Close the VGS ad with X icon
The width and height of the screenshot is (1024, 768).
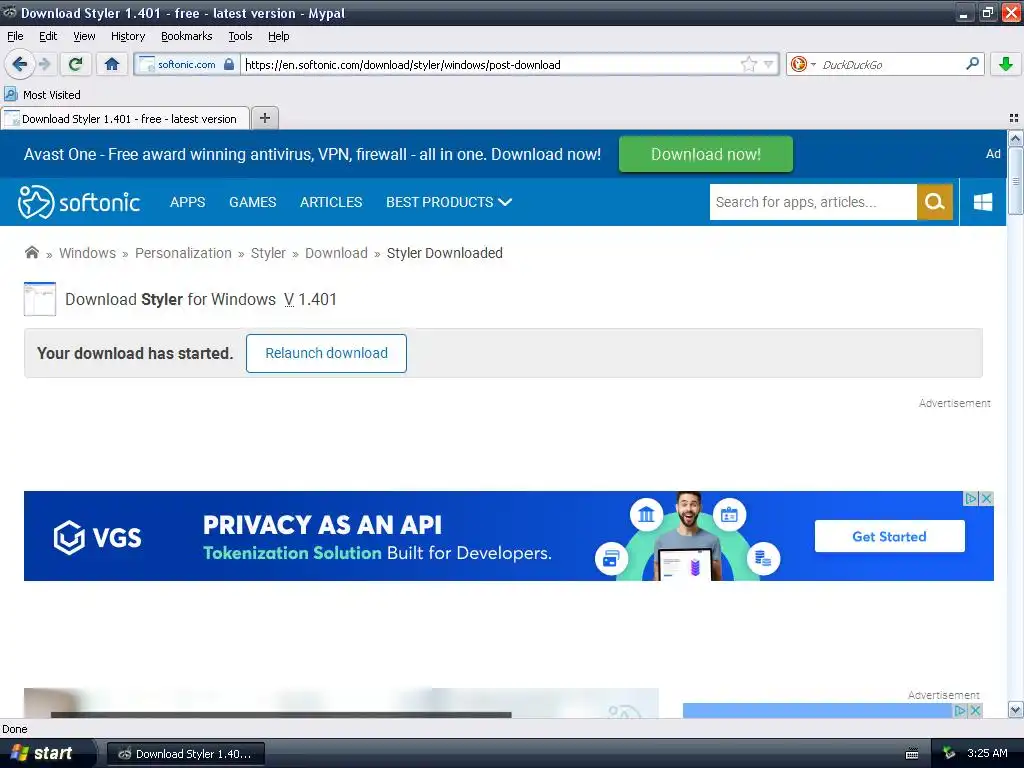point(987,498)
